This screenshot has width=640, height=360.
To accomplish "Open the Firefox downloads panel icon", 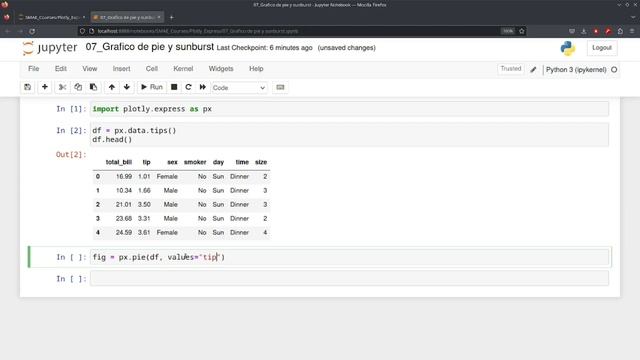I will pos(584,31).
